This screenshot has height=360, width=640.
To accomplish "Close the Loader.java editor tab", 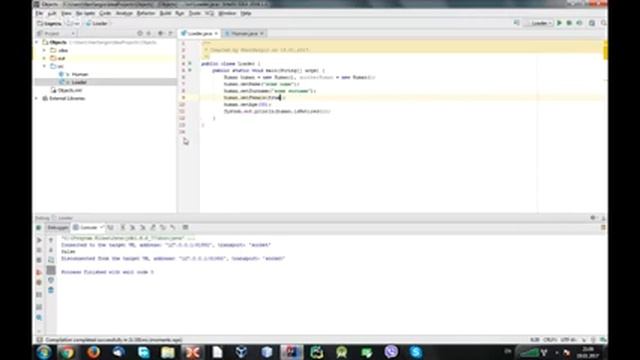I will tap(216, 33).
